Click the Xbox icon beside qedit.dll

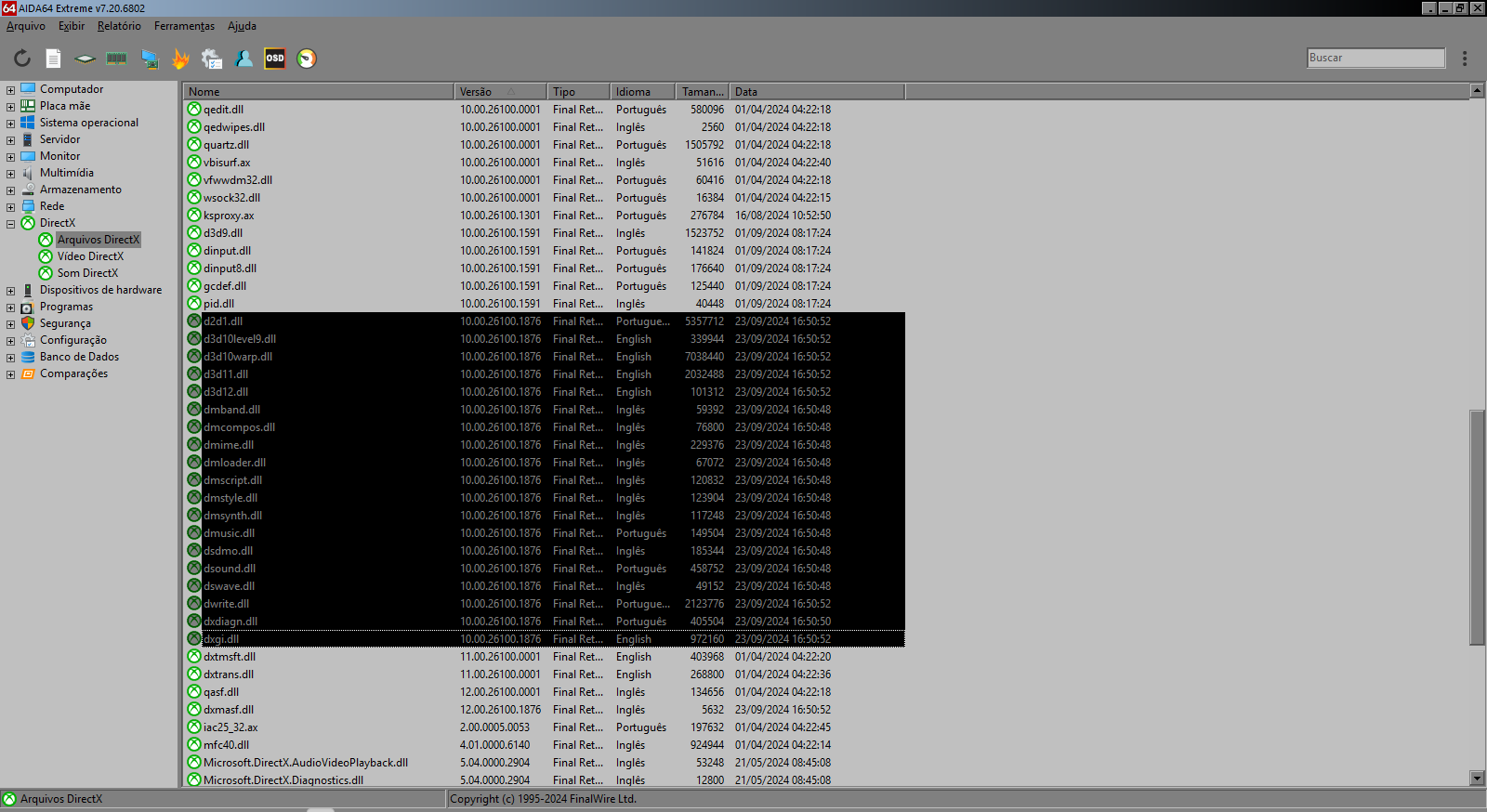tap(194, 110)
